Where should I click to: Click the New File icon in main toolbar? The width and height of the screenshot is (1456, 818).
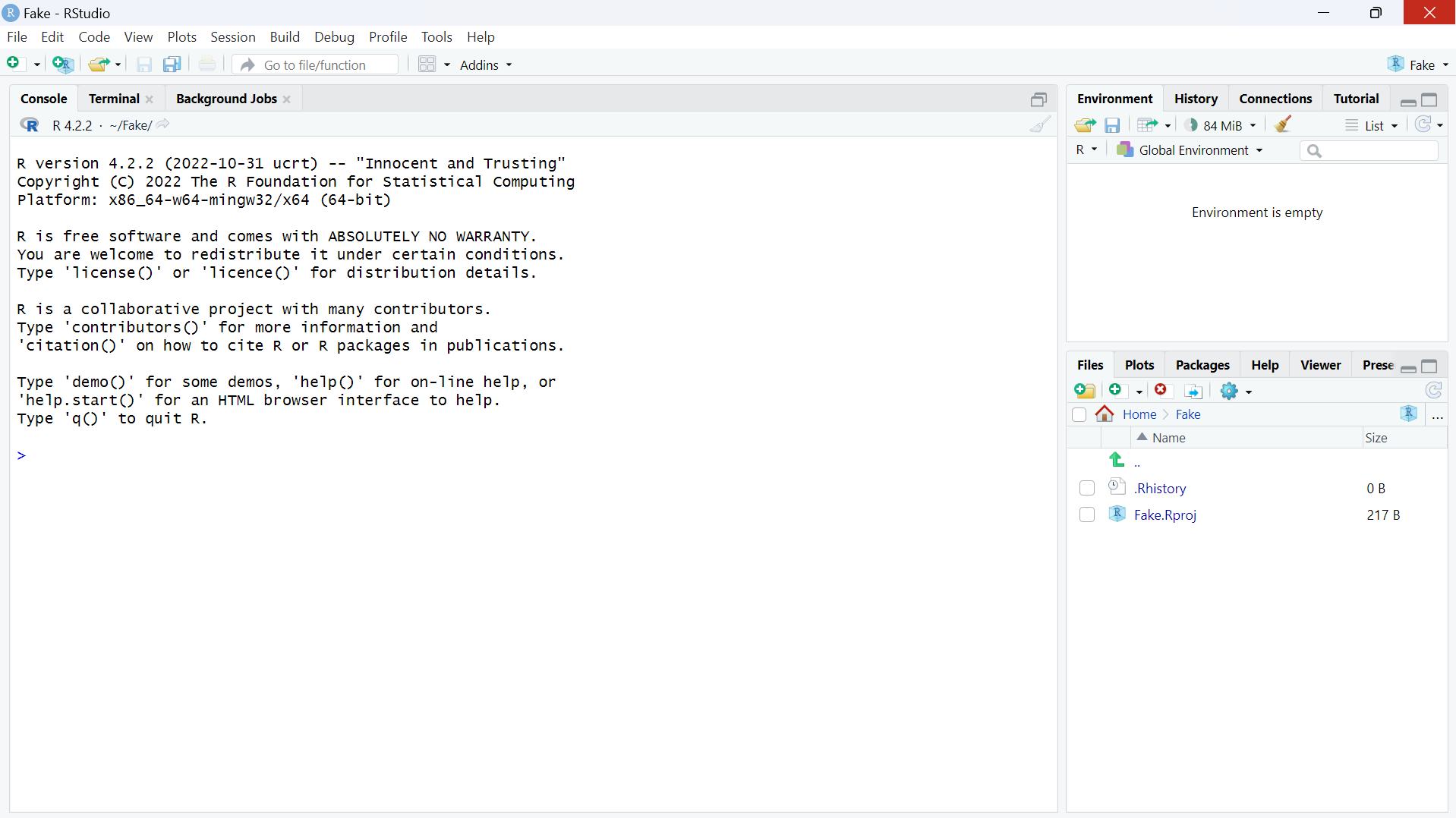[14, 64]
